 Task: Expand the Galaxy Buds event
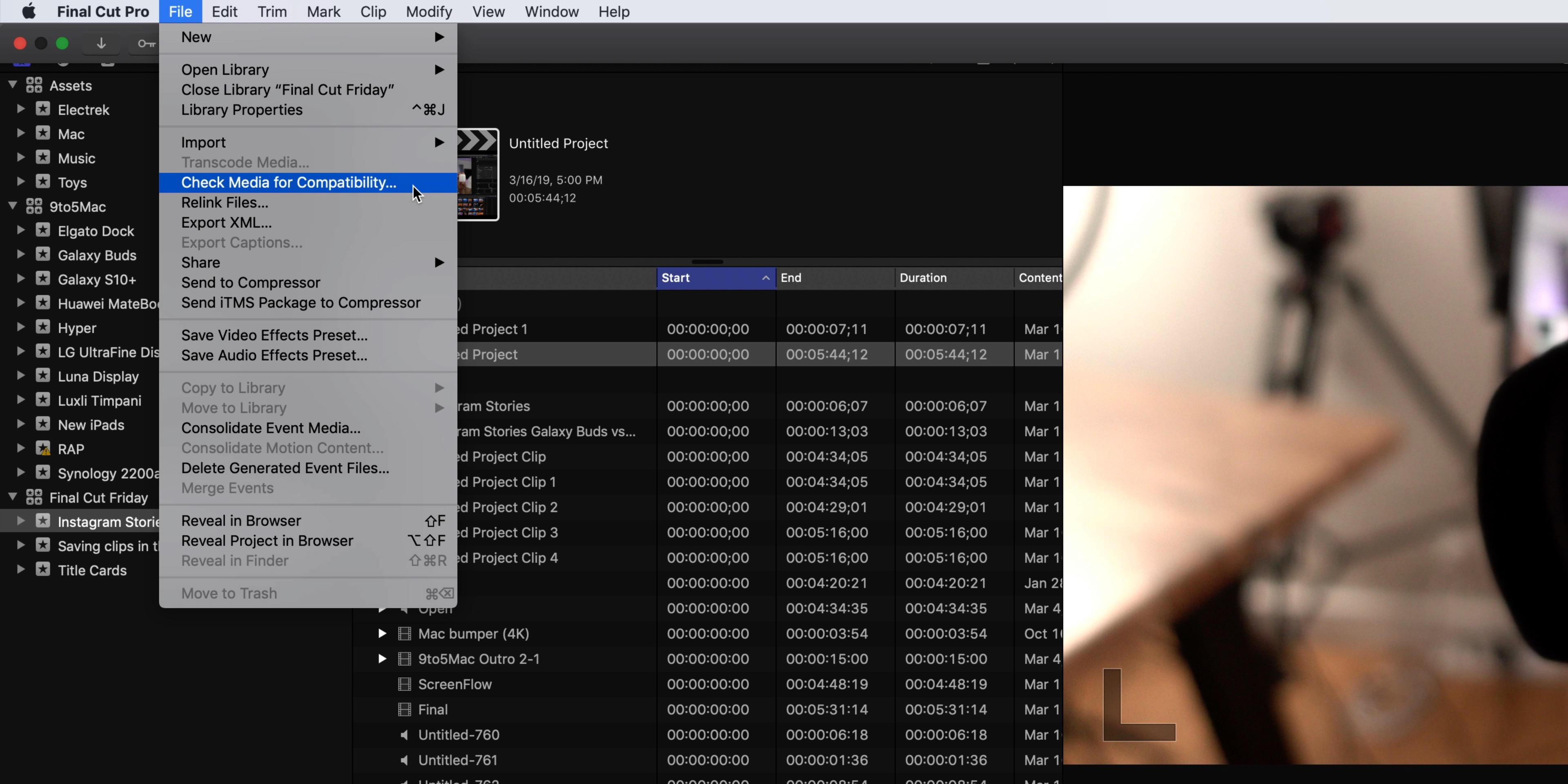pos(20,254)
